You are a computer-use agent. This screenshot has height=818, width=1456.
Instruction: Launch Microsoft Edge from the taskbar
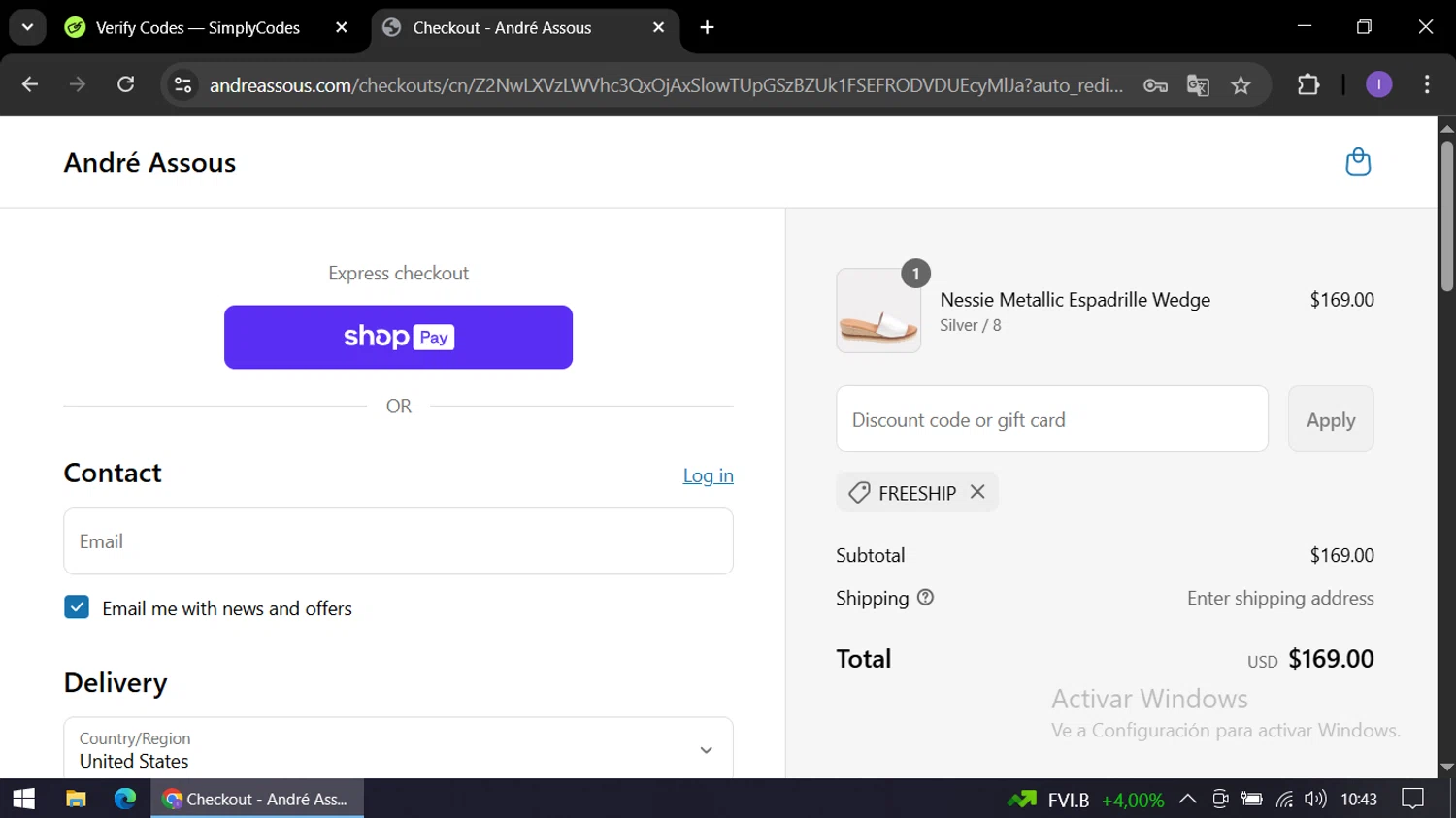pos(125,799)
